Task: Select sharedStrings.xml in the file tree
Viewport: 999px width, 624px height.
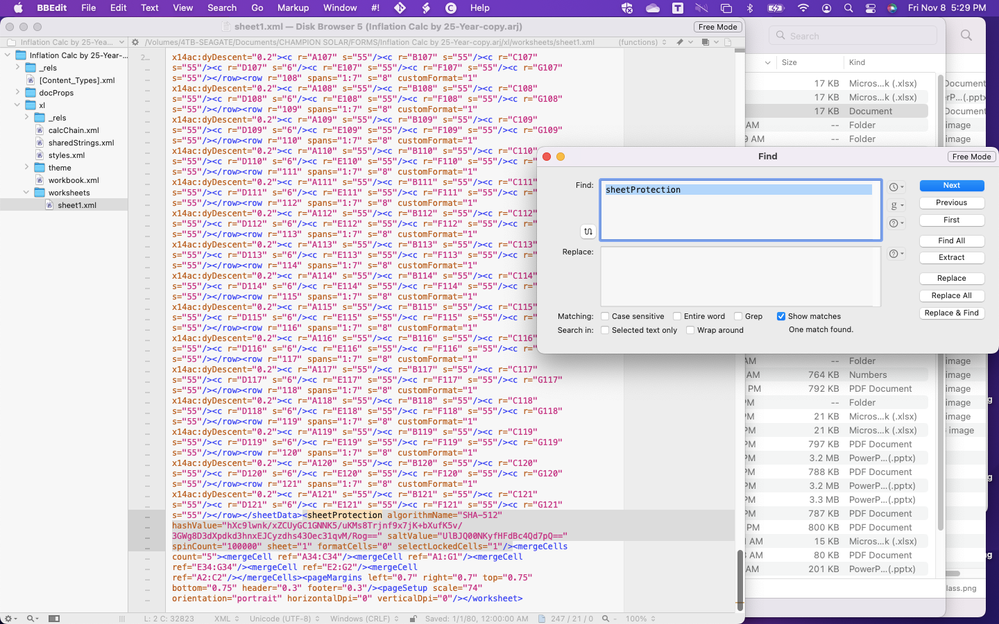Action: (x=81, y=143)
